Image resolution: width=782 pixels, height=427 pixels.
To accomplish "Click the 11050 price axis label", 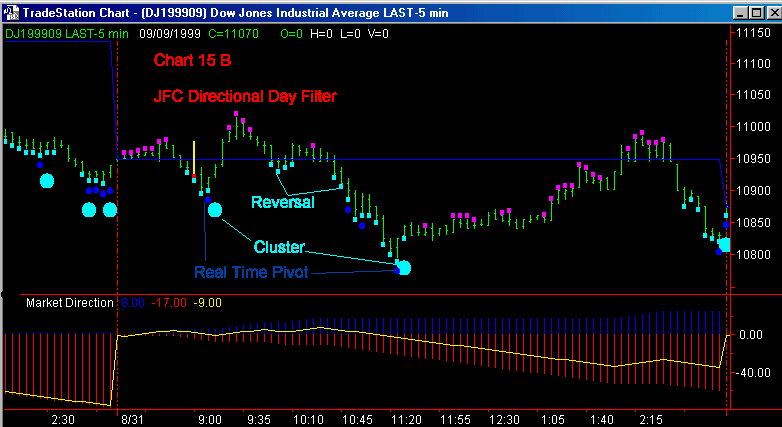I will pyautogui.click(x=754, y=95).
